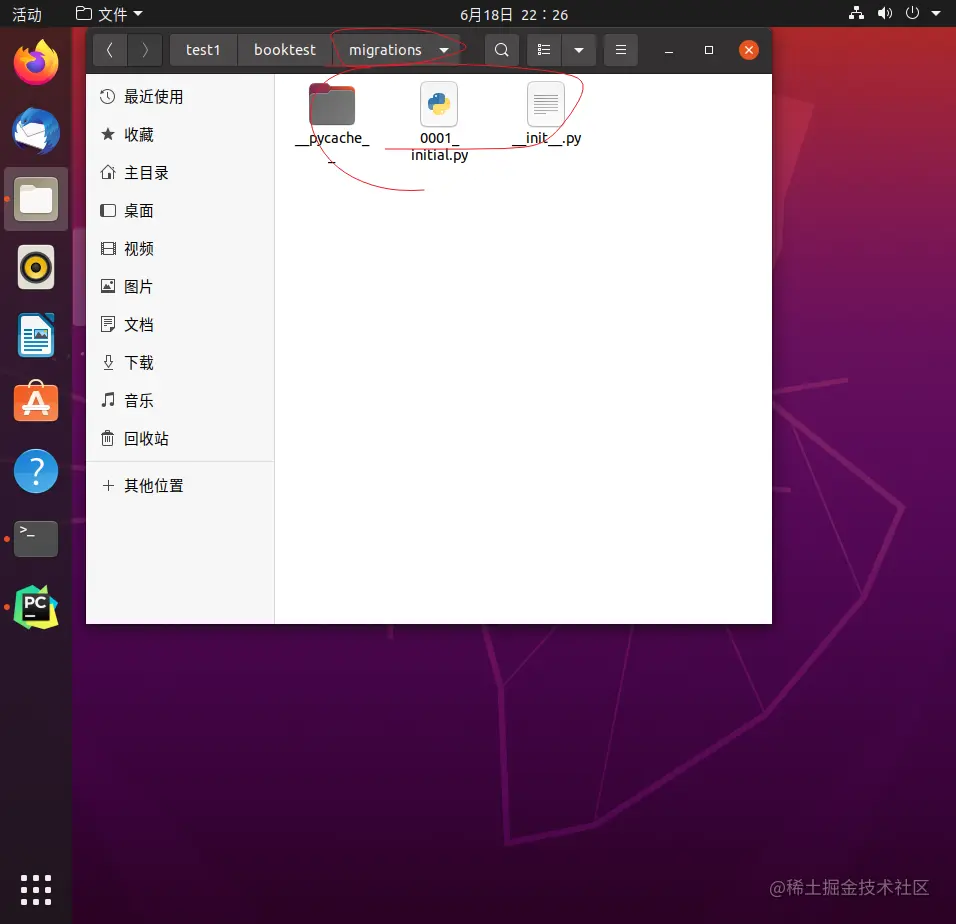Open Activities (活动) overview

coord(27,14)
